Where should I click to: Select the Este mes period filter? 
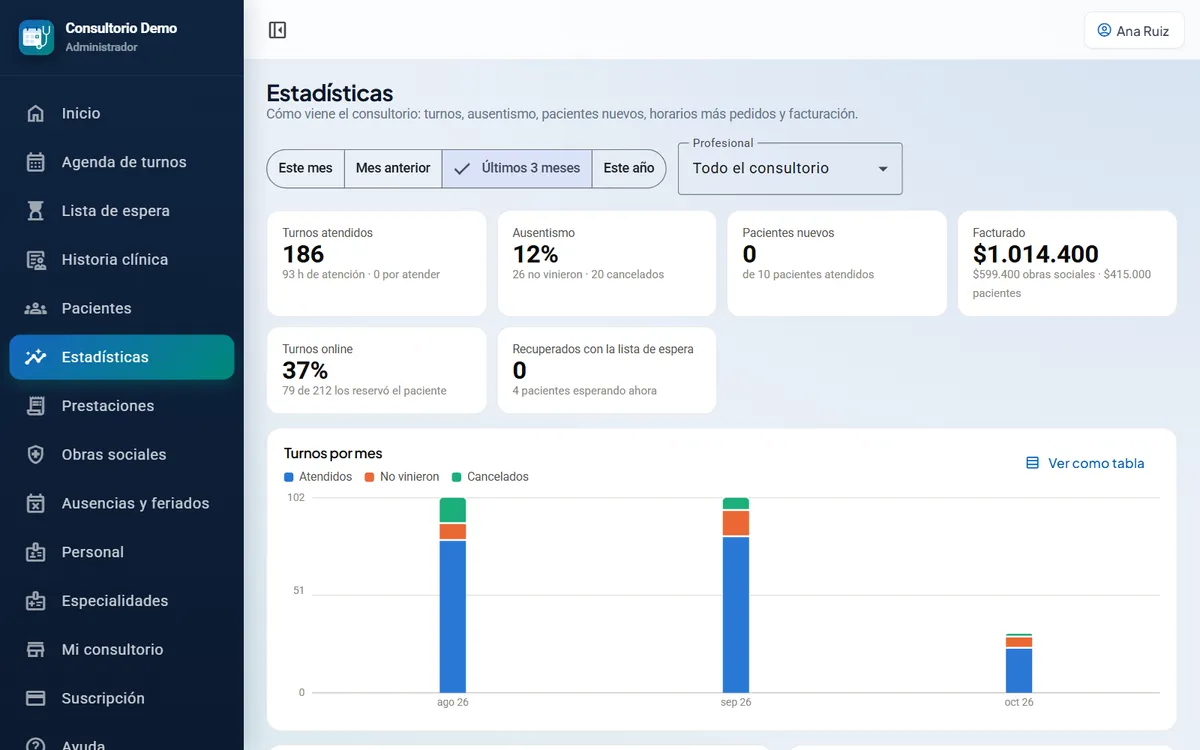[305, 168]
